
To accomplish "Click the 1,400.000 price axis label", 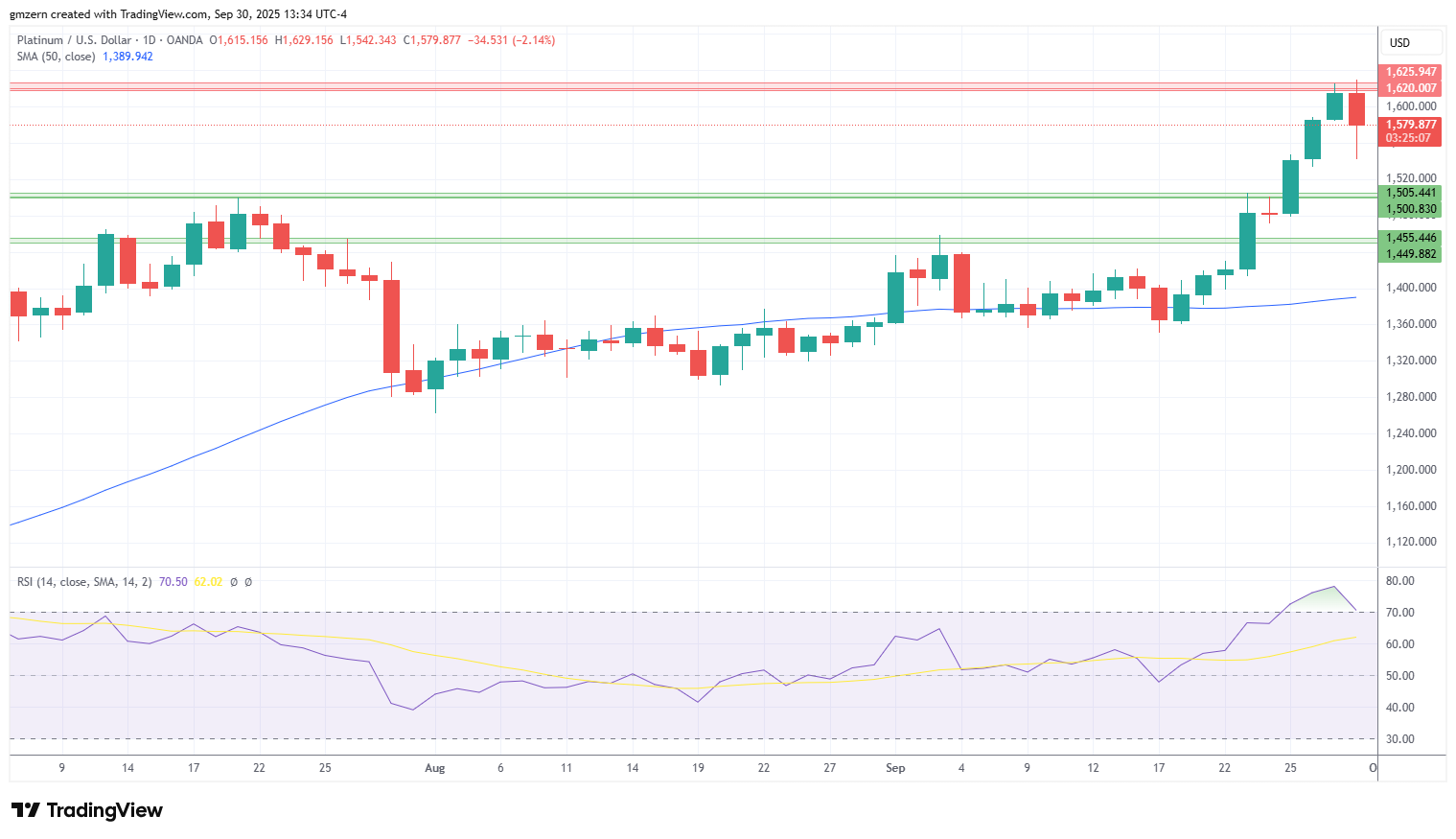I will [x=1412, y=288].
